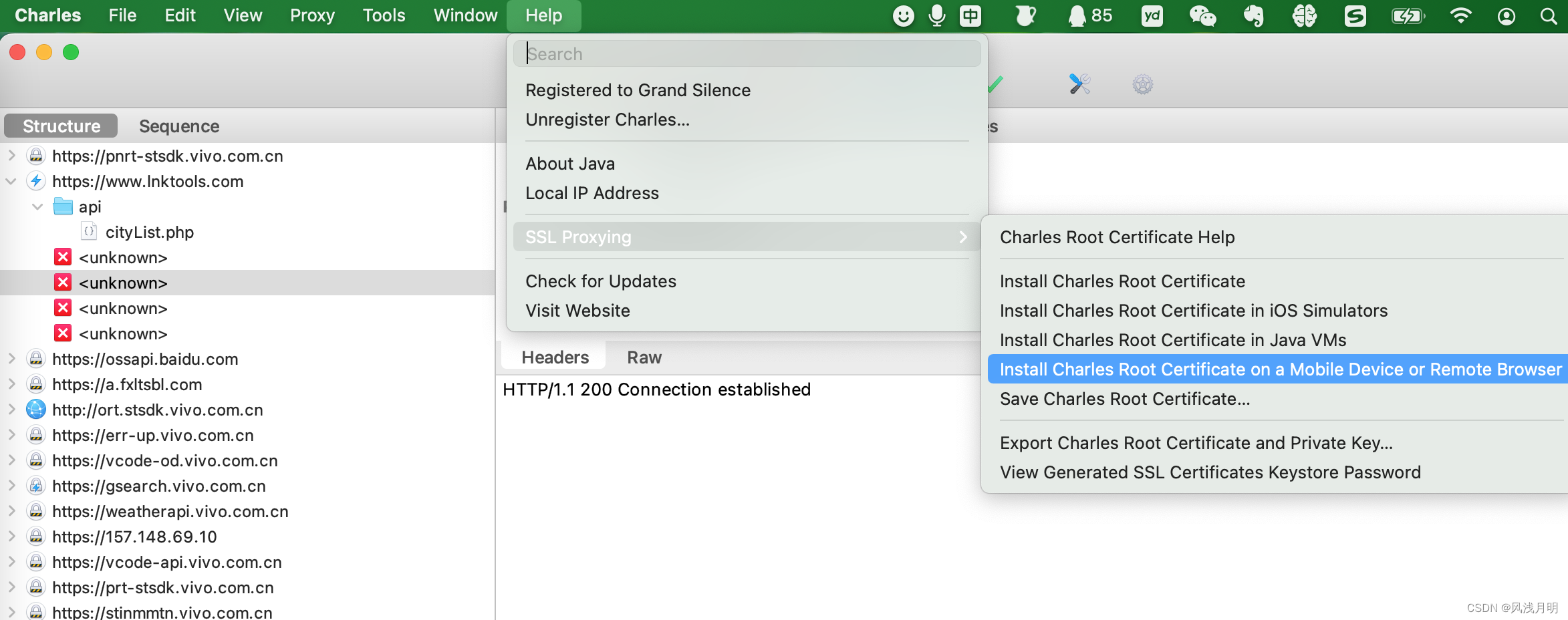The width and height of the screenshot is (1568, 620).
Task: Open Spotlight search magnifier icon
Action: [1549, 15]
